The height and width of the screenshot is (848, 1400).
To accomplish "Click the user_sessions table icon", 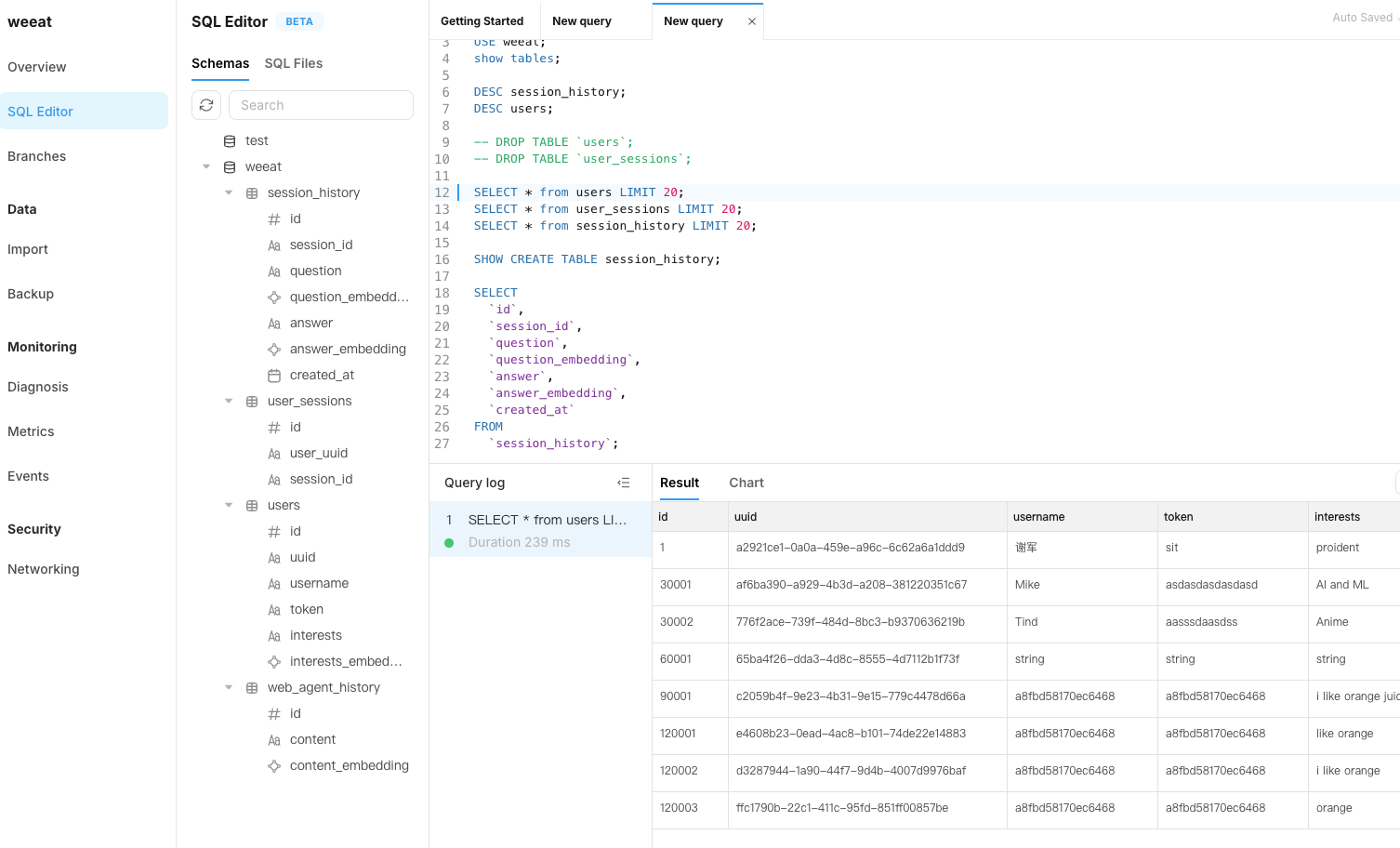I will pyautogui.click(x=252, y=402).
